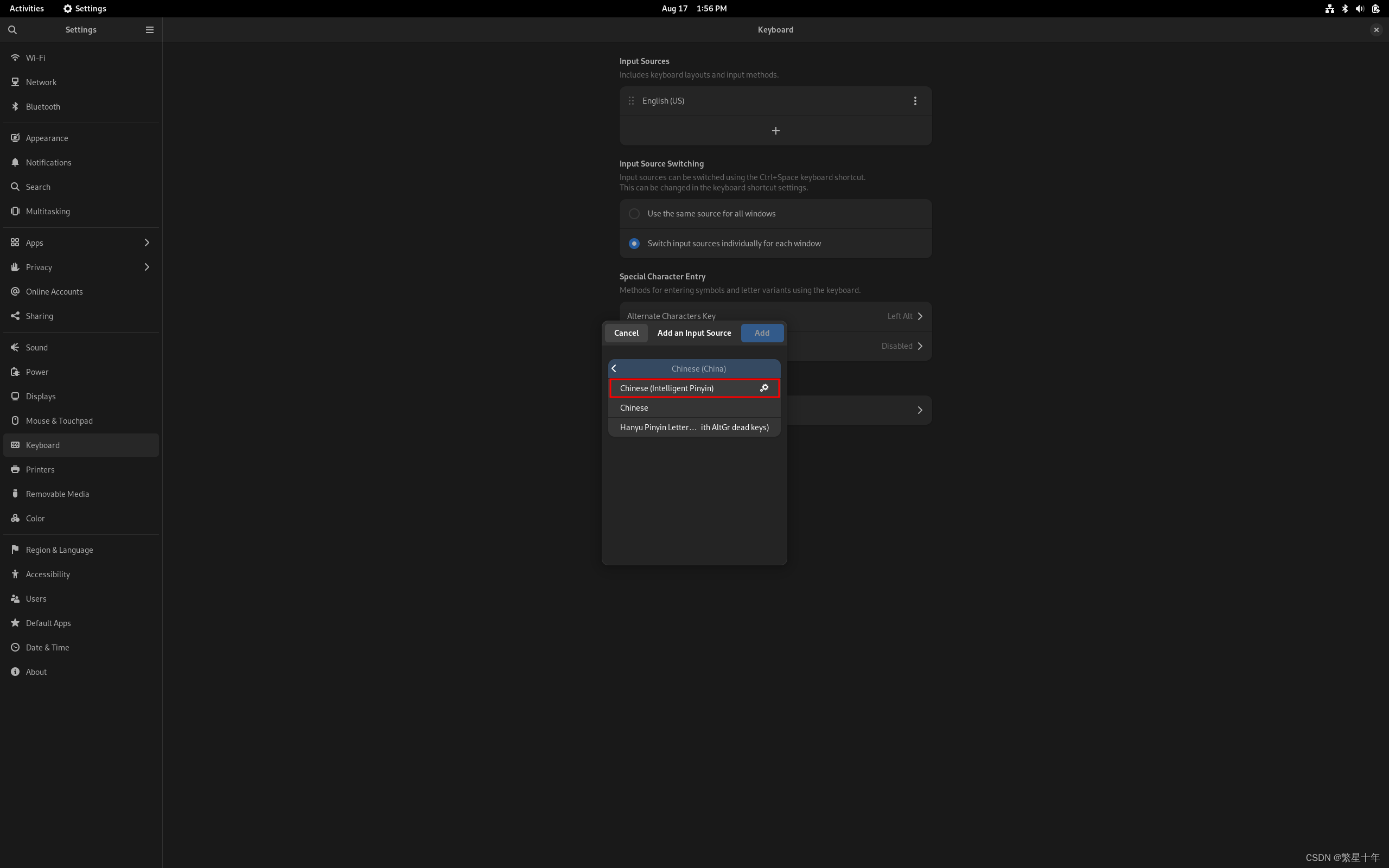
Task: Click the plus icon to add input source
Action: 775,131
